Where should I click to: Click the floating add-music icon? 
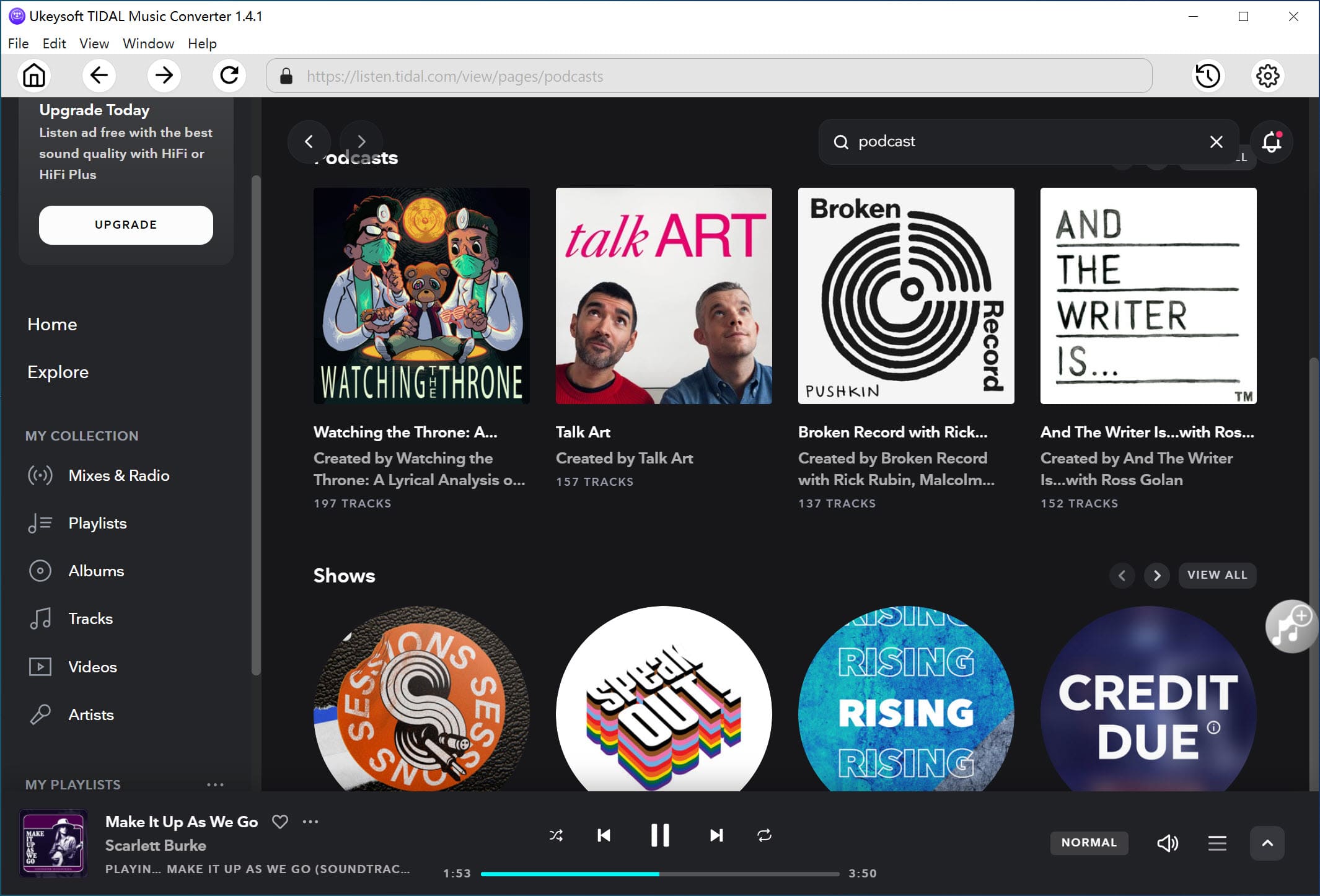(1291, 626)
